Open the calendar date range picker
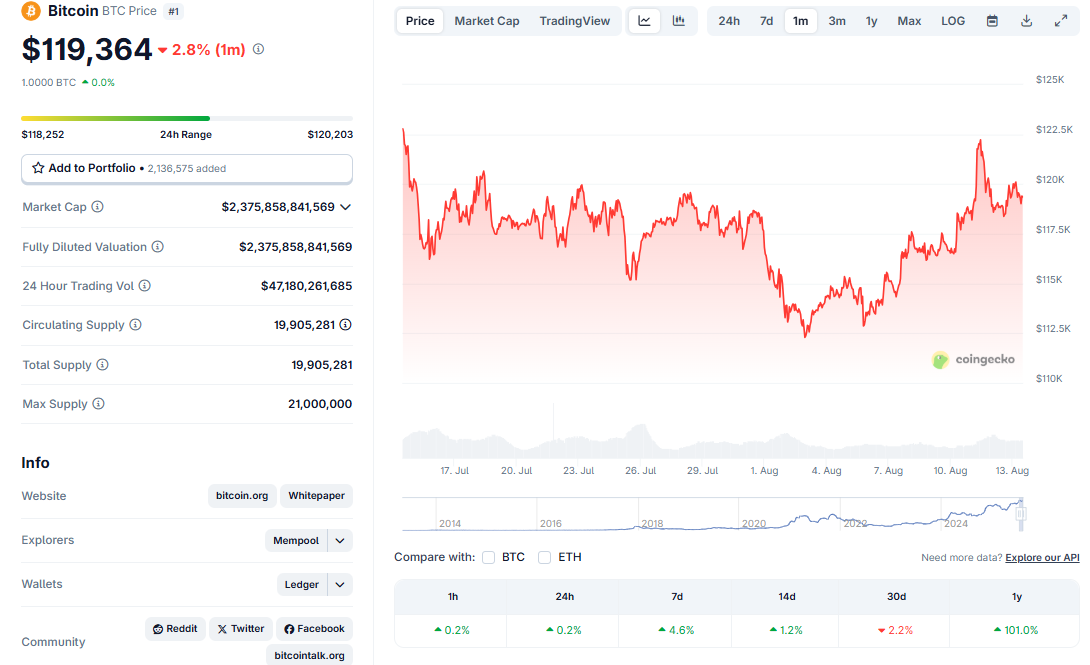 993,21
